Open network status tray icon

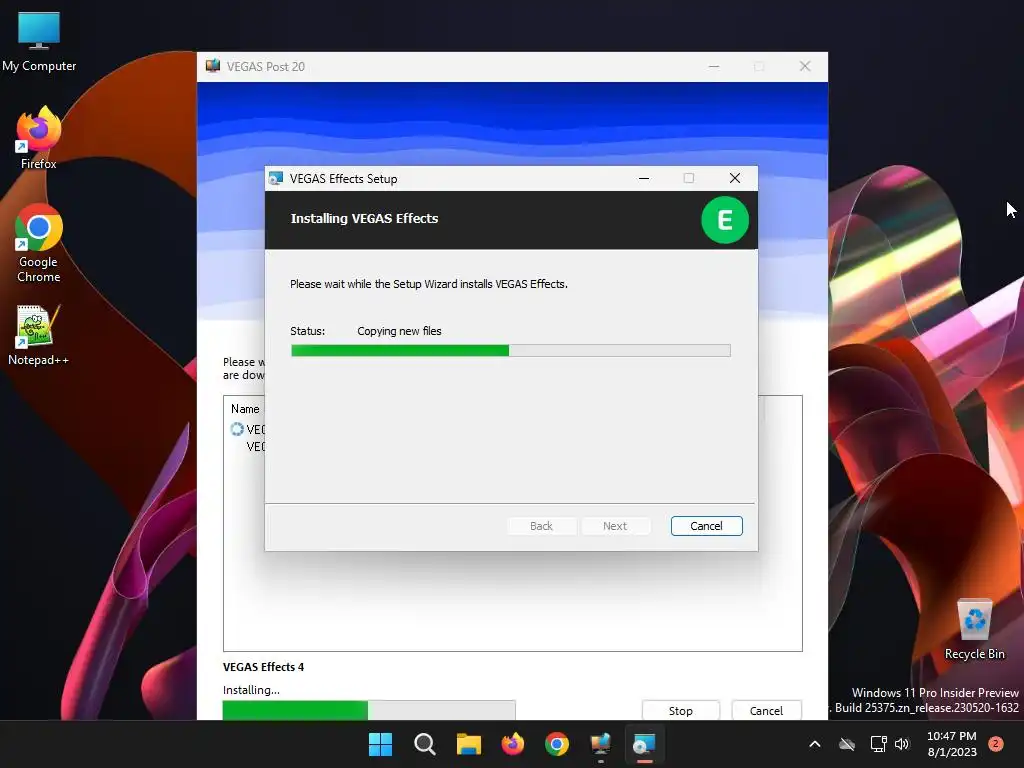pyautogui.click(x=878, y=744)
